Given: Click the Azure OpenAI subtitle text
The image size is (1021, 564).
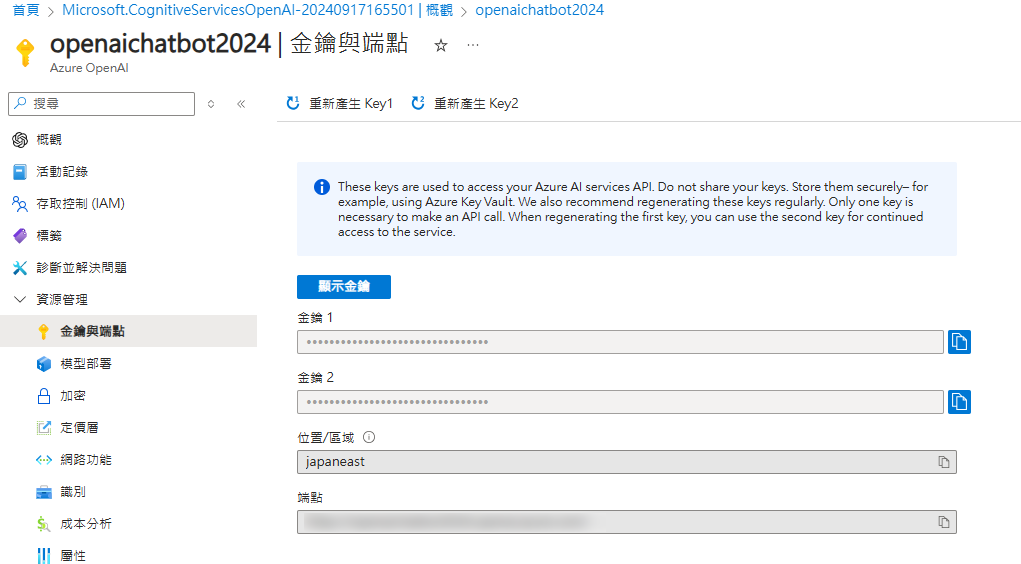Looking at the screenshot, I should (89, 68).
